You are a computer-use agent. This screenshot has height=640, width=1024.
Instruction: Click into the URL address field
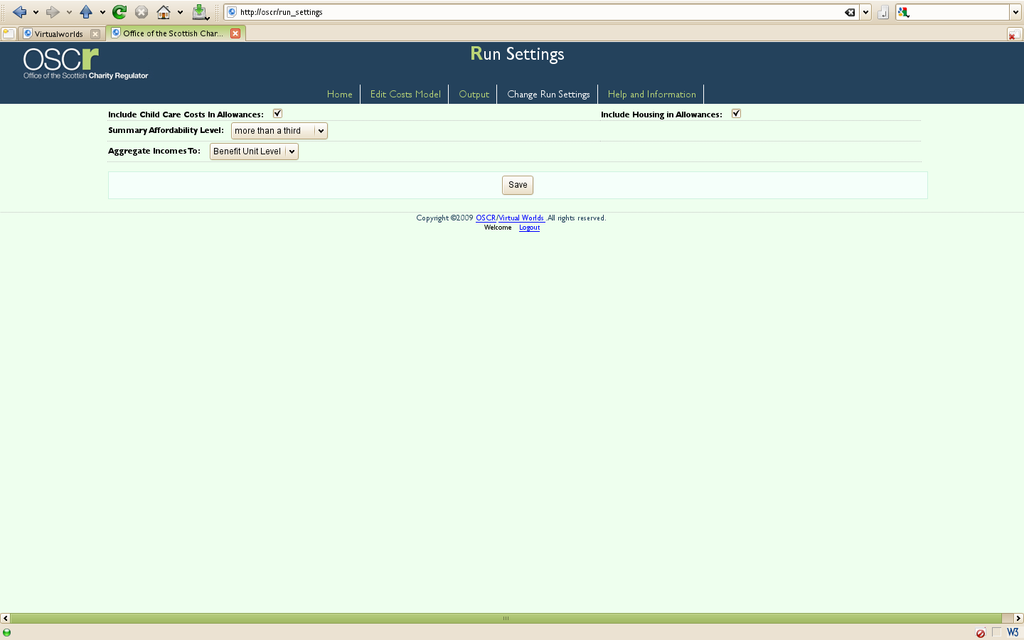click(530, 12)
